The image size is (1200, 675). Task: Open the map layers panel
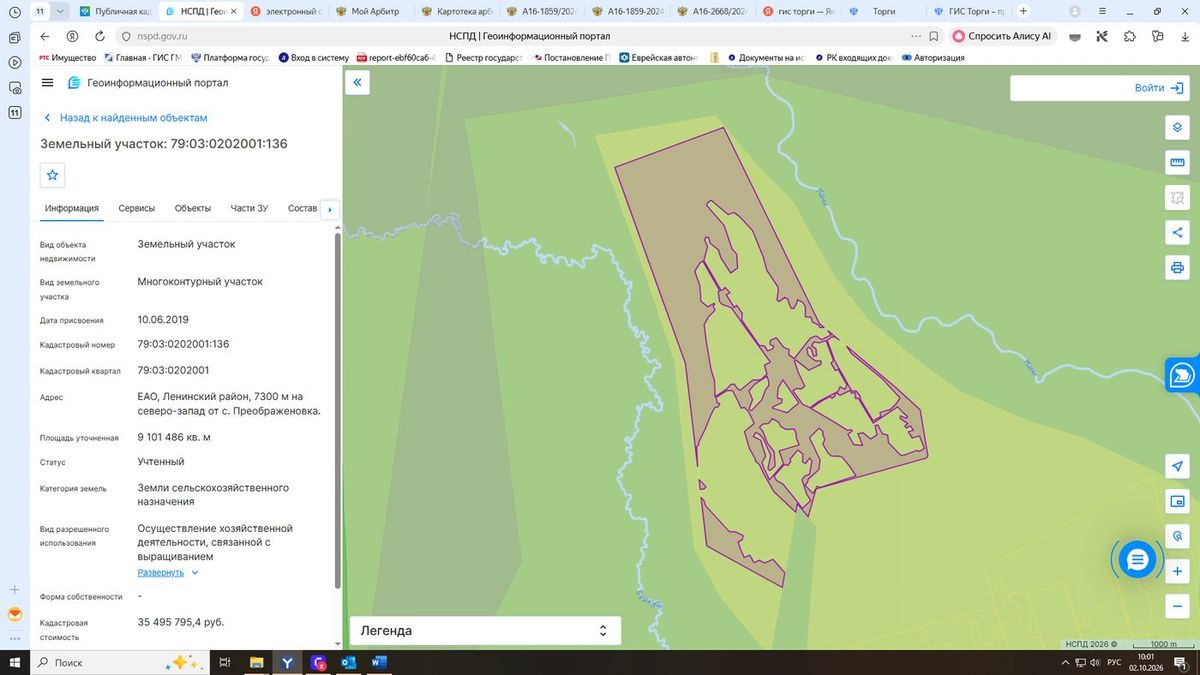(x=1177, y=128)
